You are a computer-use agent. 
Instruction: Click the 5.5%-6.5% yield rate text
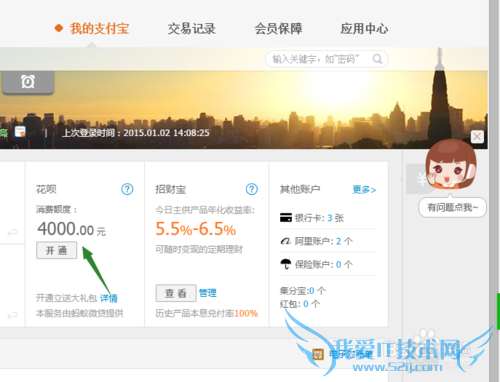click(196, 229)
